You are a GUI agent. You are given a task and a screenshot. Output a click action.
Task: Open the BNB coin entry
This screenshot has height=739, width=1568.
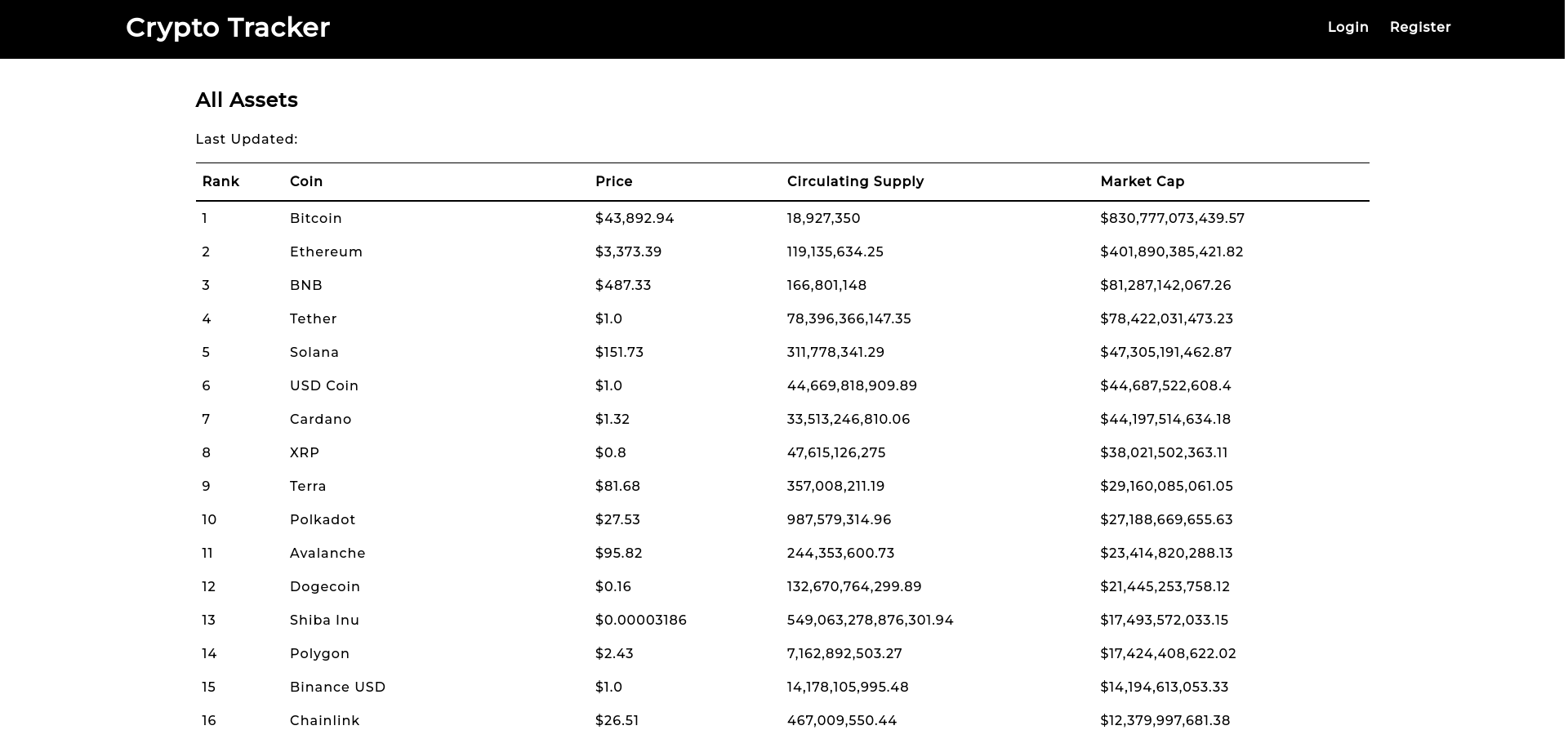click(305, 285)
